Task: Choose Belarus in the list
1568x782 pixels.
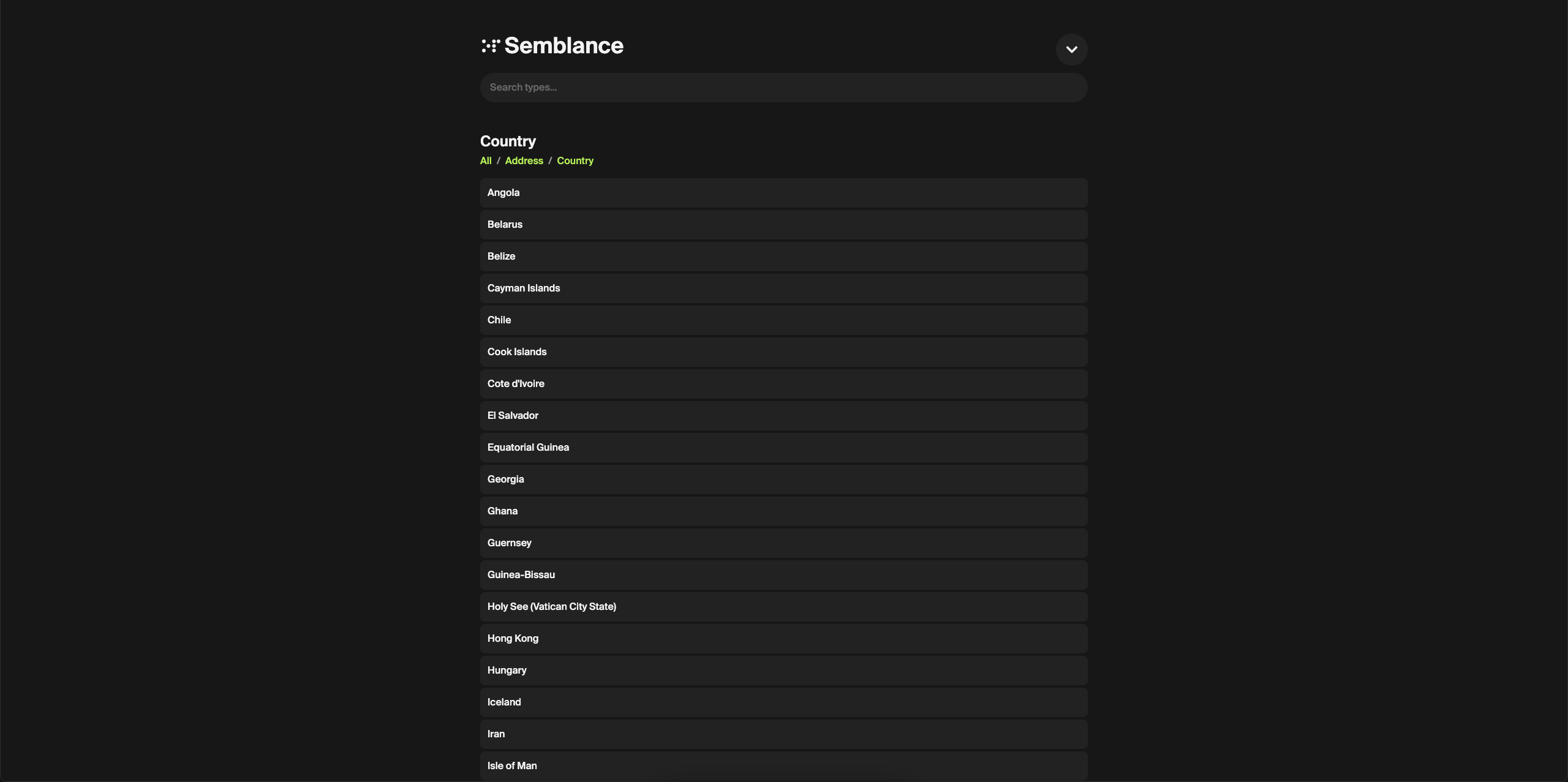Action: (x=783, y=224)
